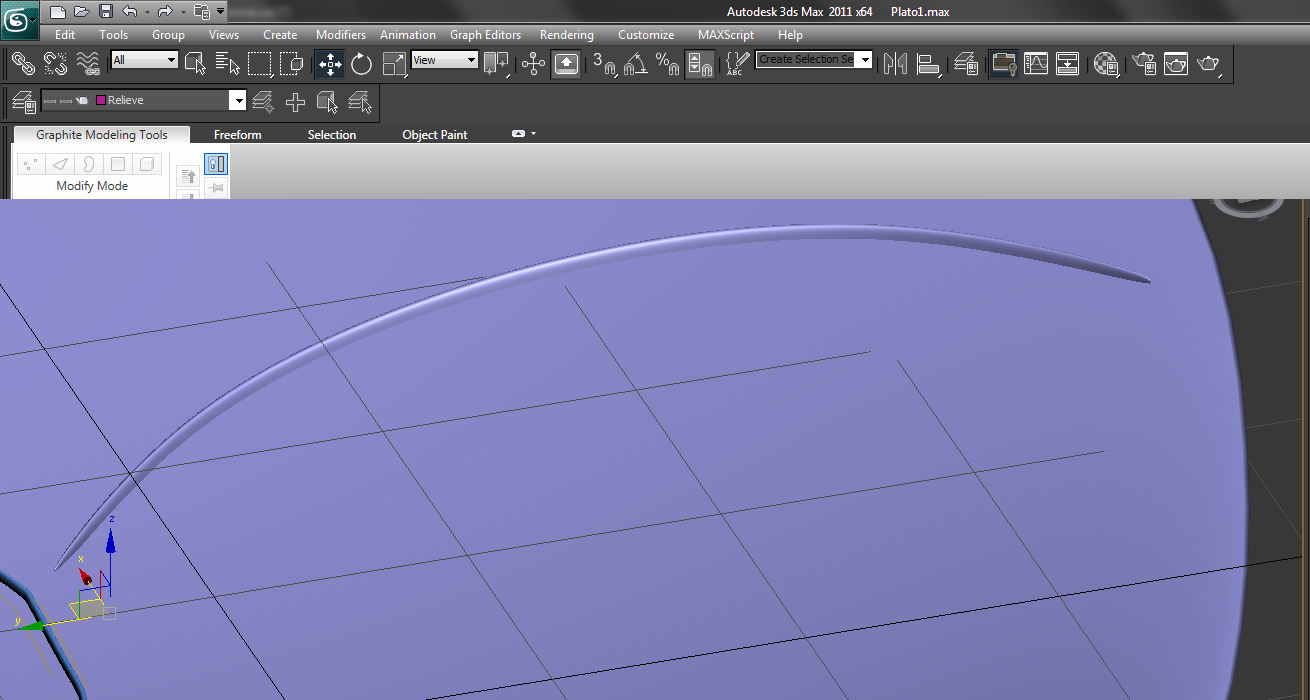The width and height of the screenshot is (1310, 700).
Task: Open the Rendered Frame Window
Action: pyautogui.click(x=1176, y=64)
